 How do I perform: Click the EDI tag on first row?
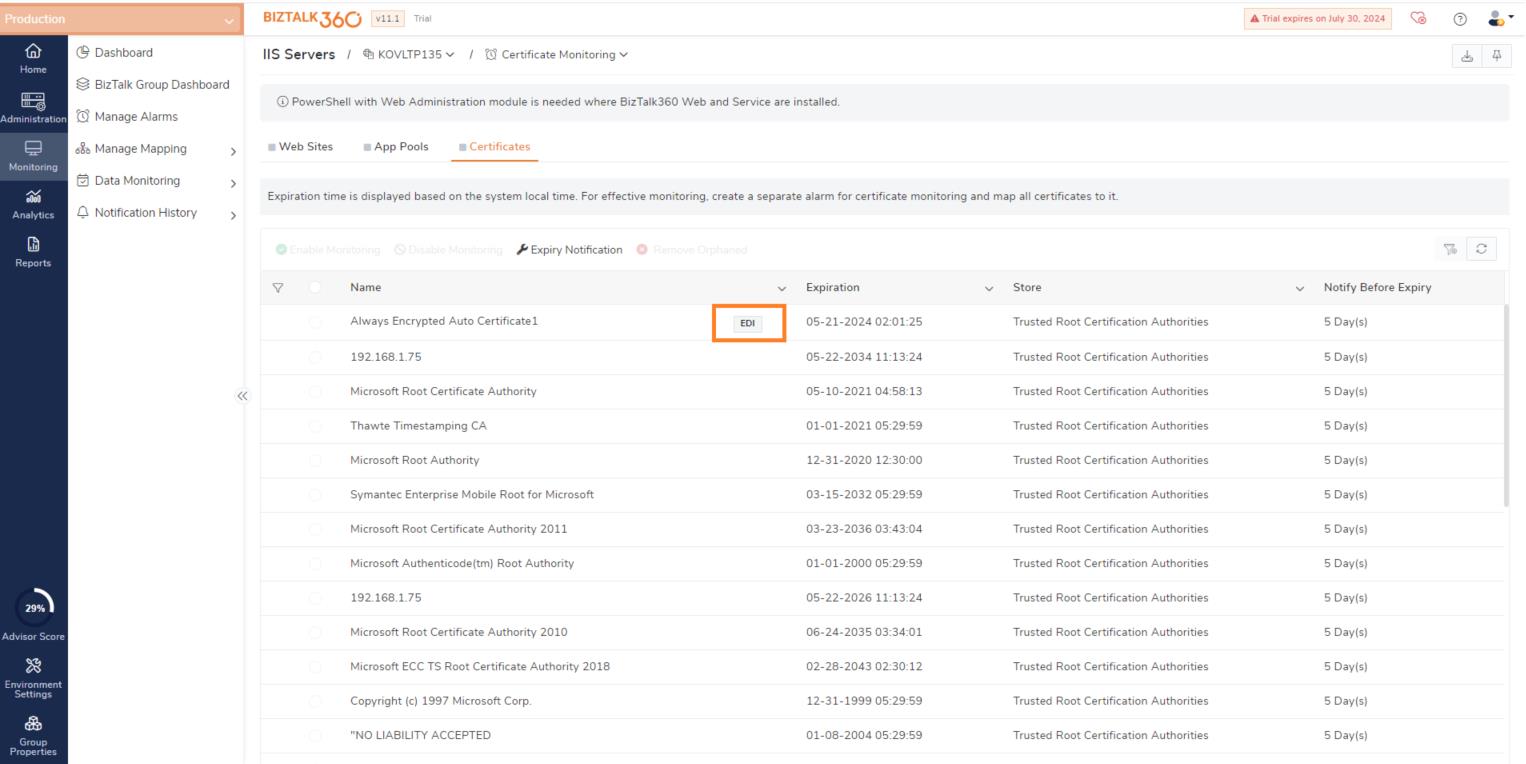(x=747, y=323)
